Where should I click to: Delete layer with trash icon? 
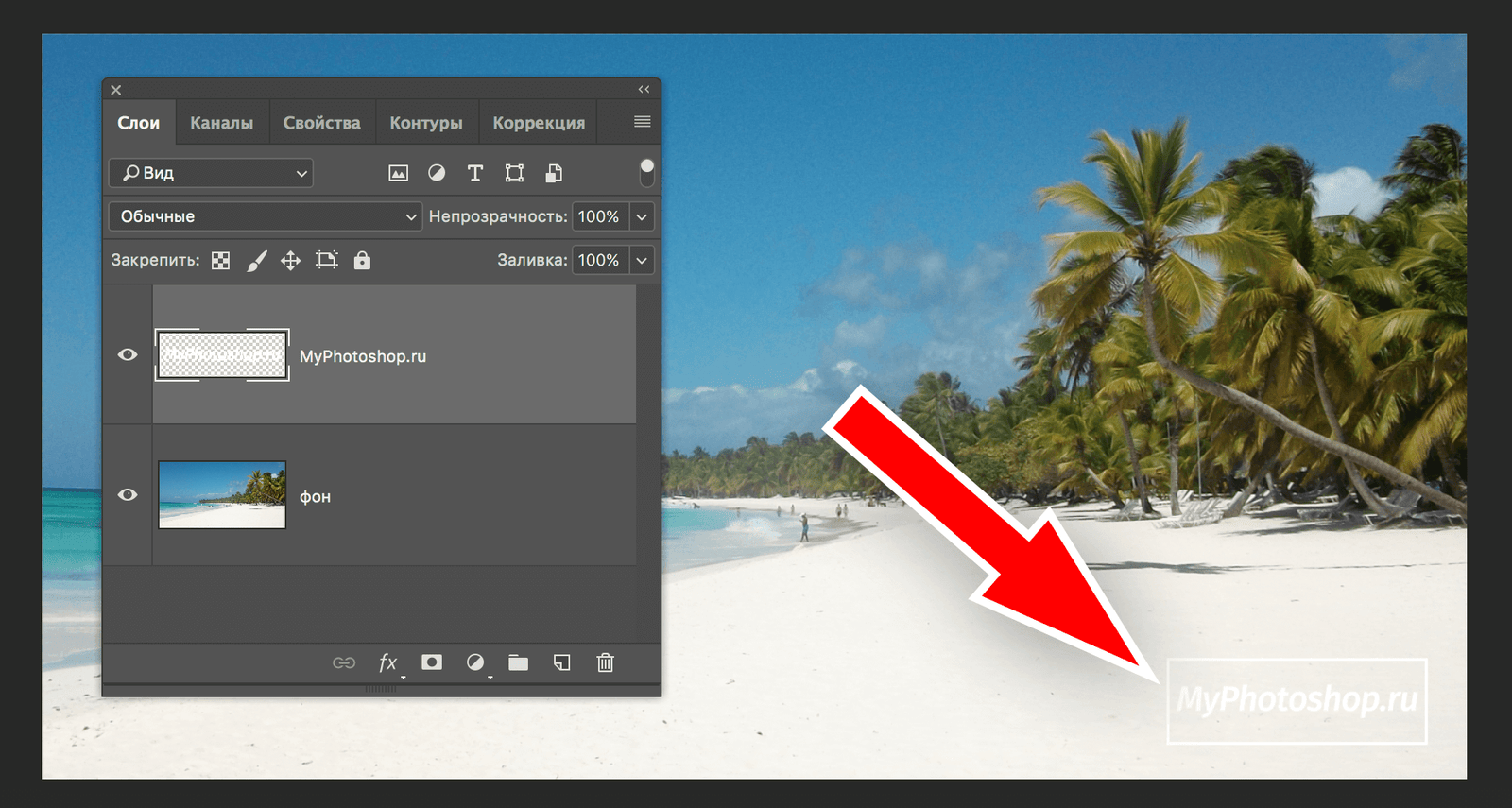[606, 662]
